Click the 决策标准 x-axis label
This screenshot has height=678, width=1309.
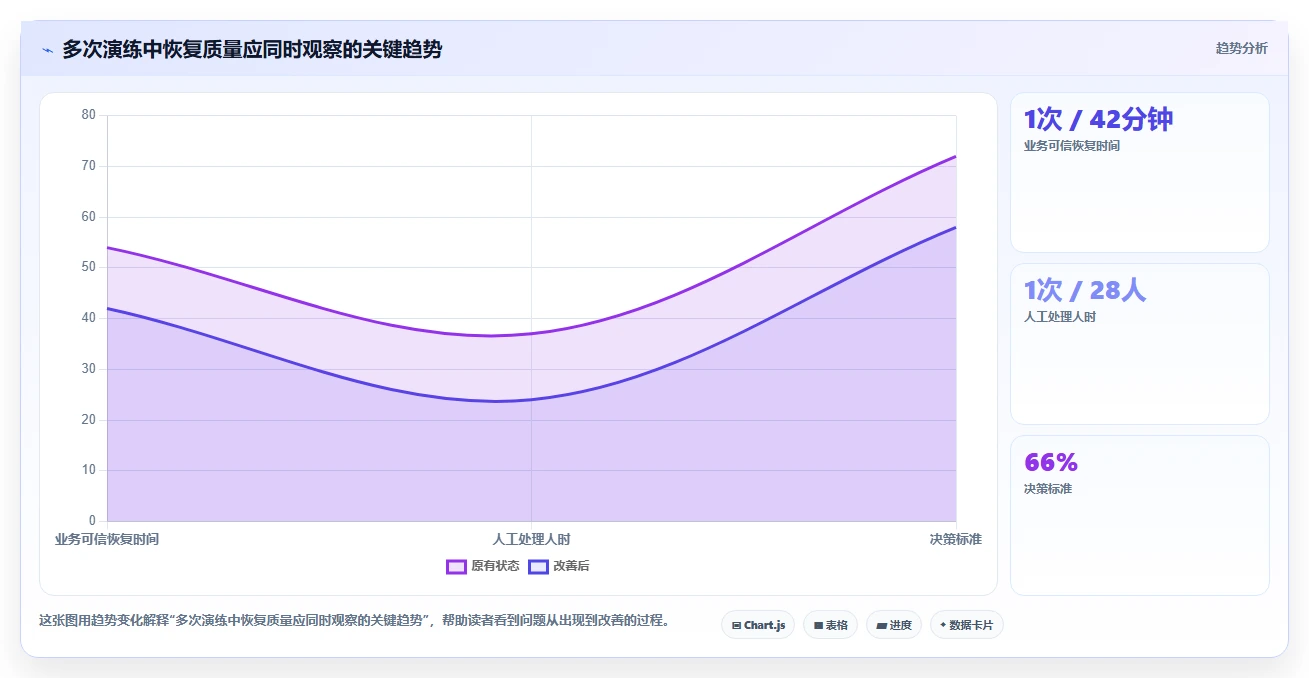(955, 539)
